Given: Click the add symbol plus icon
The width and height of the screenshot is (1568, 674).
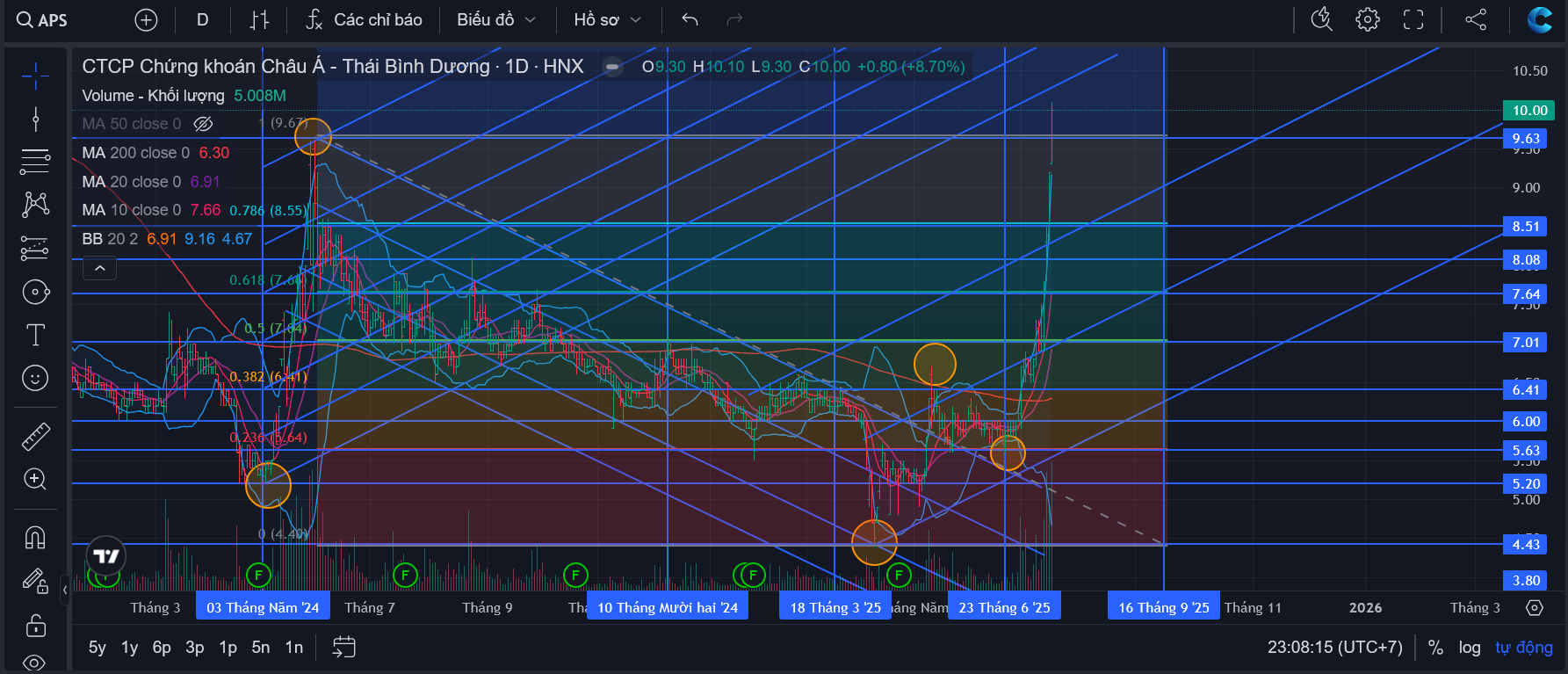Looking at the screenshot, I should click(x=146, y=20).
